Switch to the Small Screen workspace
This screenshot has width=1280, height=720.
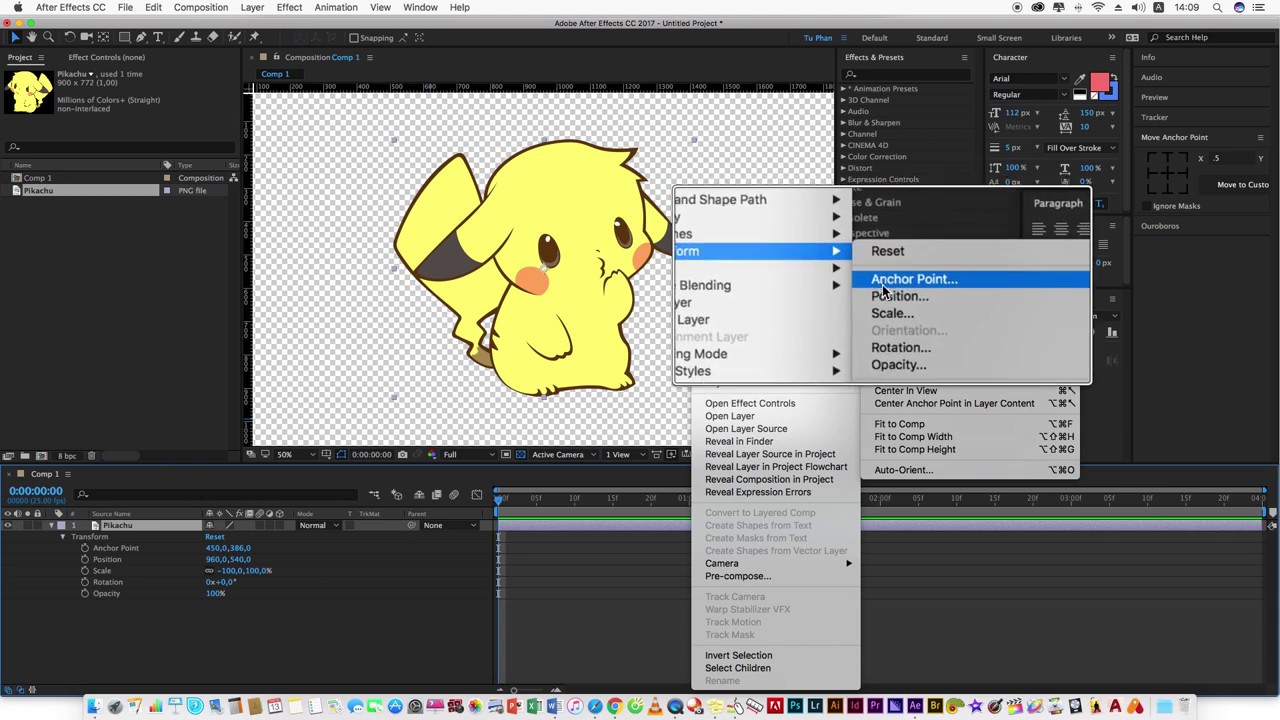point(999,38)
